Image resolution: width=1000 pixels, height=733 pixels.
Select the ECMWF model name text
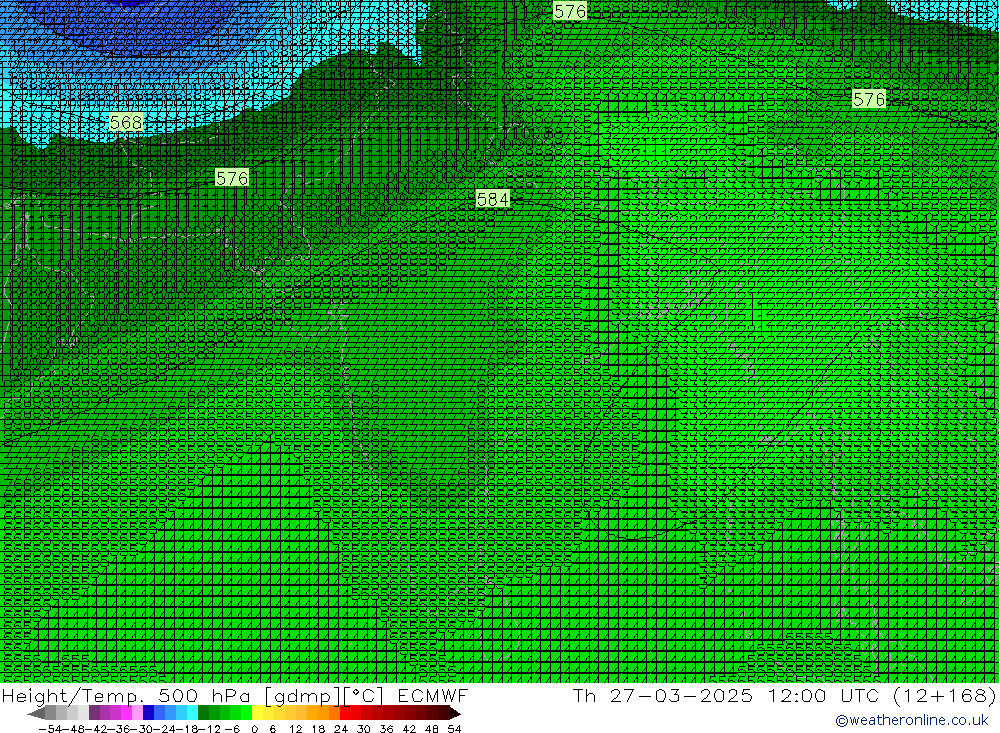coord(432,695)
